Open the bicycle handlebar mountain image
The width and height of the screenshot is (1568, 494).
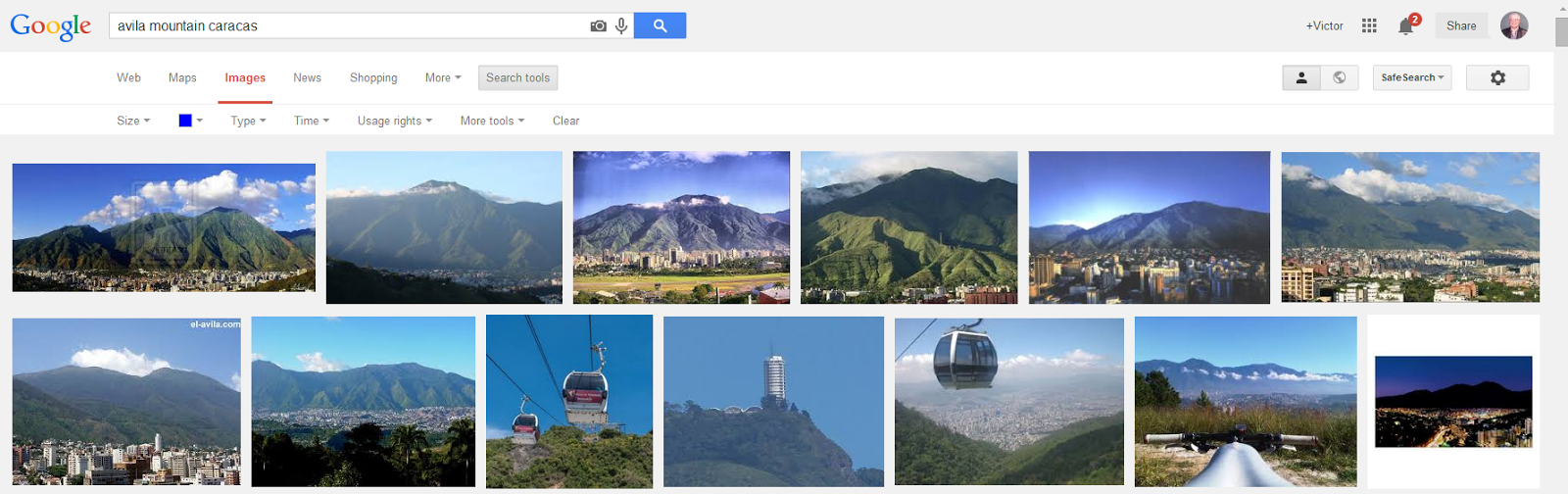click(1246, 402)
